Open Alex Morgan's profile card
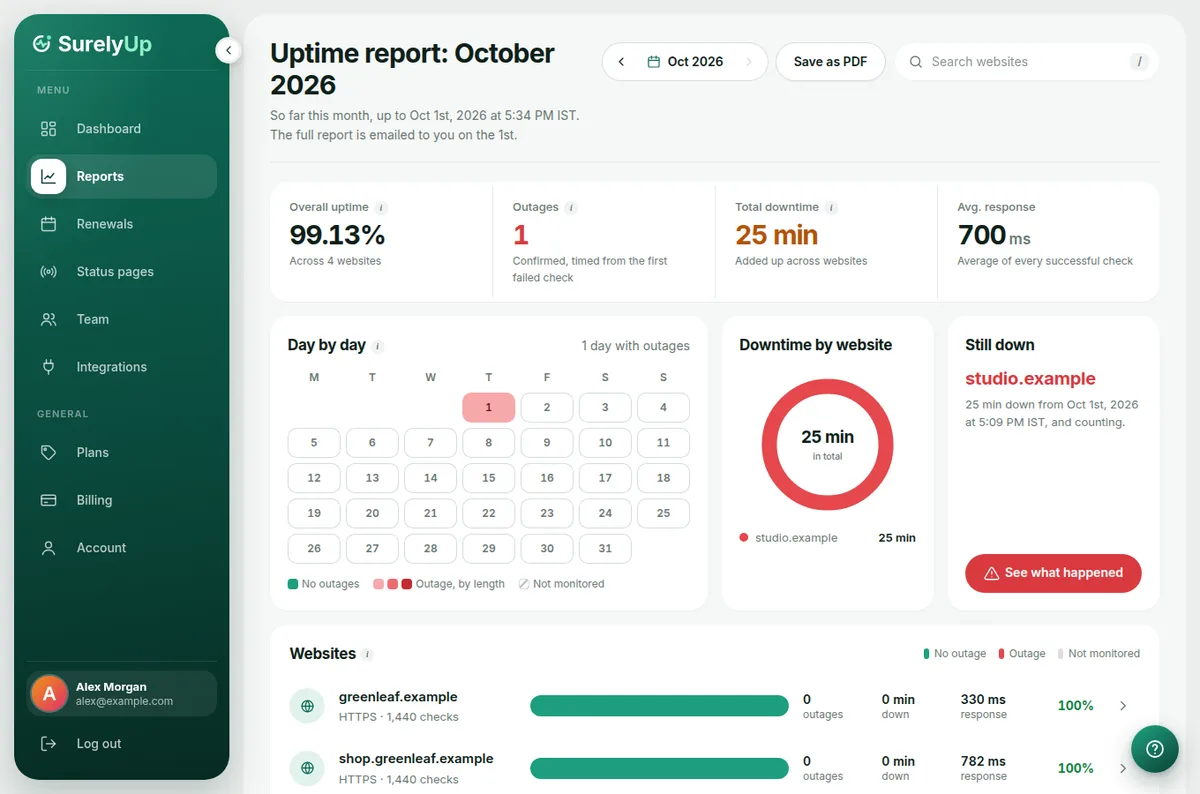Screen dimensions: 1200x794 coord(122,693)
